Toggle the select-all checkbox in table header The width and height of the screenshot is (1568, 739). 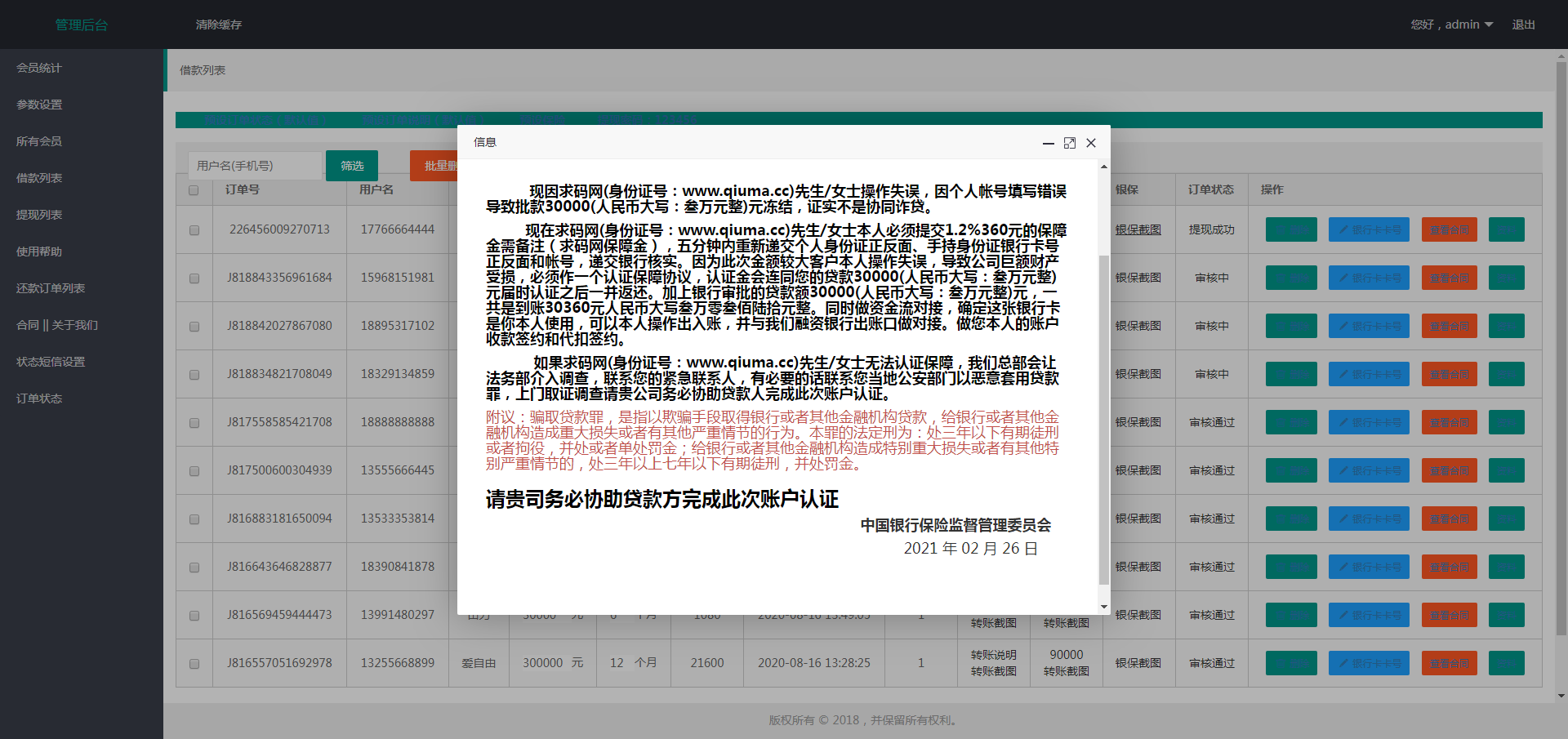tap(194, 190)
